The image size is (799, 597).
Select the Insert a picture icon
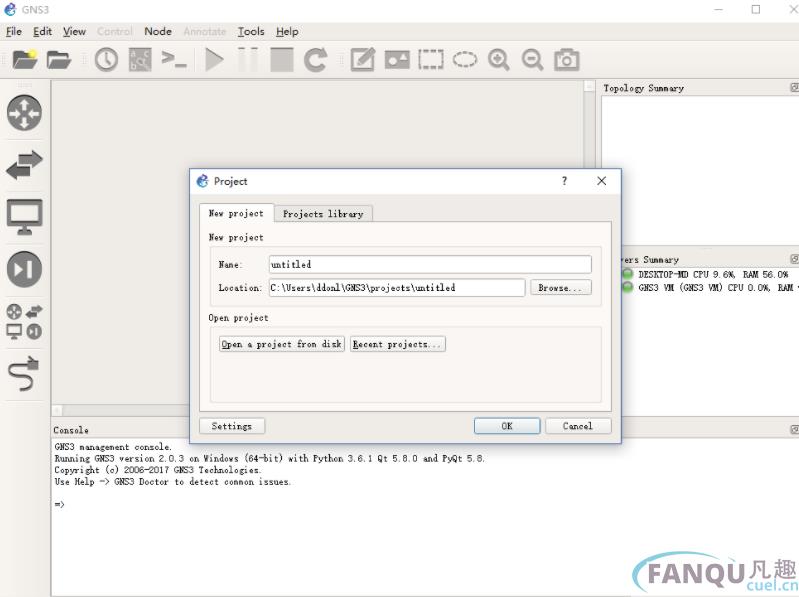[397, 60]
